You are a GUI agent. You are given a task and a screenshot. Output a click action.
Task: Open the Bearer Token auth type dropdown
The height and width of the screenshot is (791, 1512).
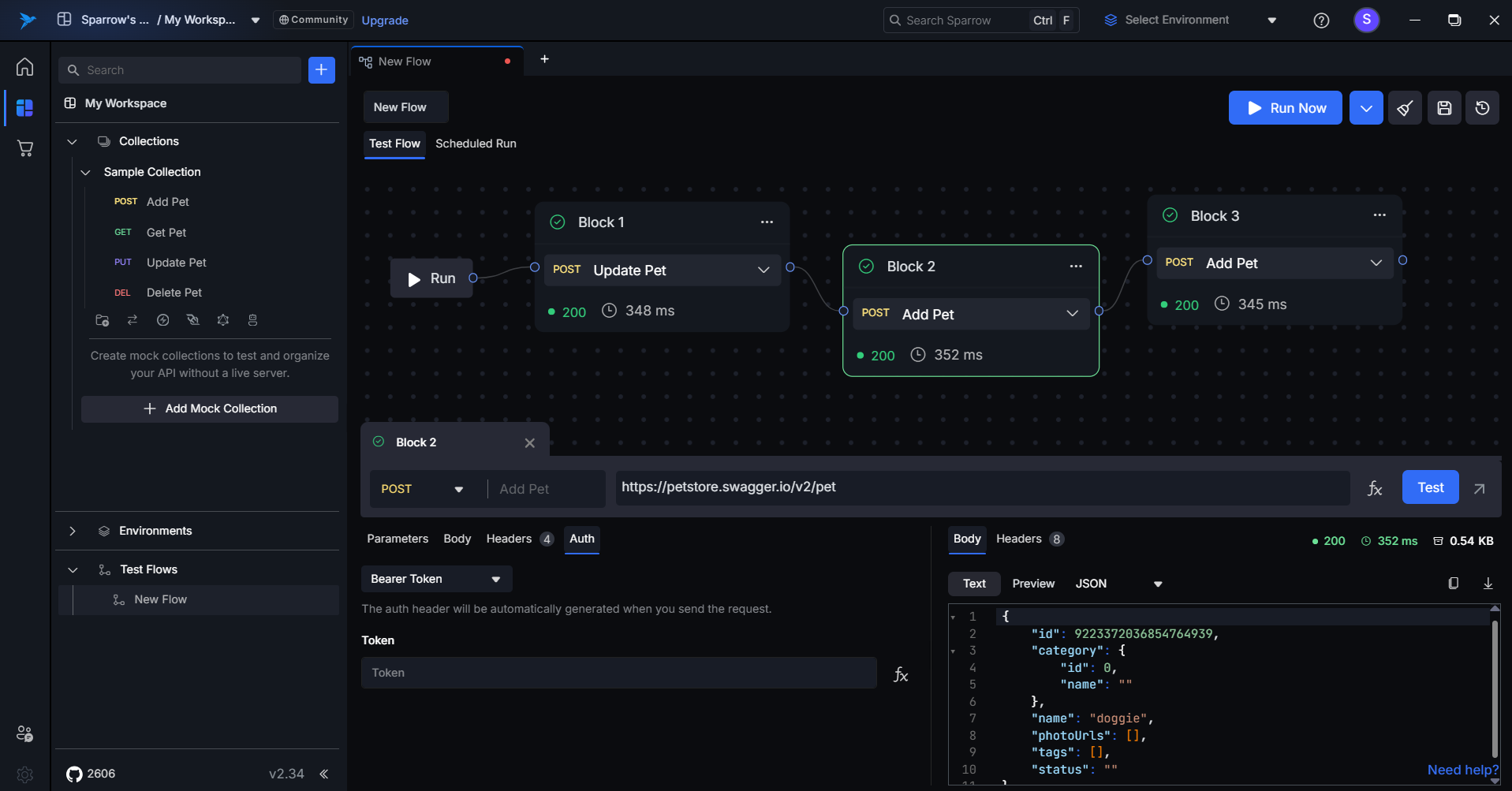(436, 579)
